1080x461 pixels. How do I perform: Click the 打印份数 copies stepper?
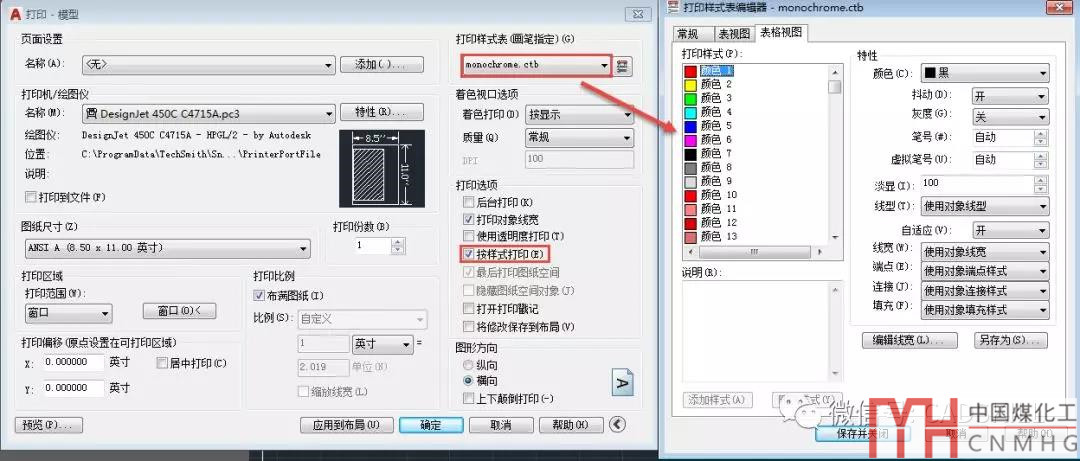point(398,245)
